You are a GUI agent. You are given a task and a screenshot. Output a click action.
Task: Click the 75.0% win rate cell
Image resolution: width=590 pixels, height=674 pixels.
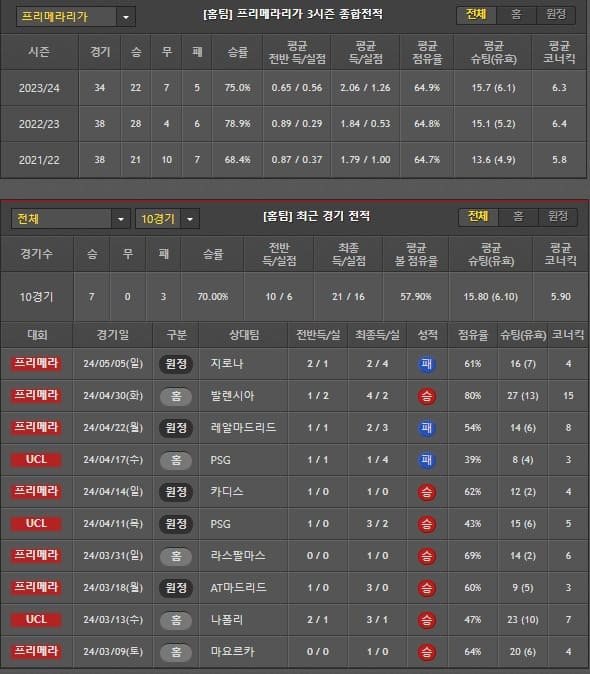[237, 88]
